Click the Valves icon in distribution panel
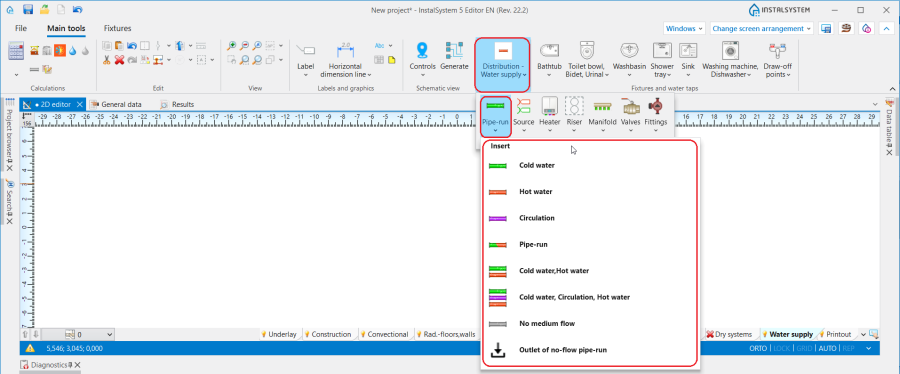Screen dimensions: 900x374 [630, 106]
